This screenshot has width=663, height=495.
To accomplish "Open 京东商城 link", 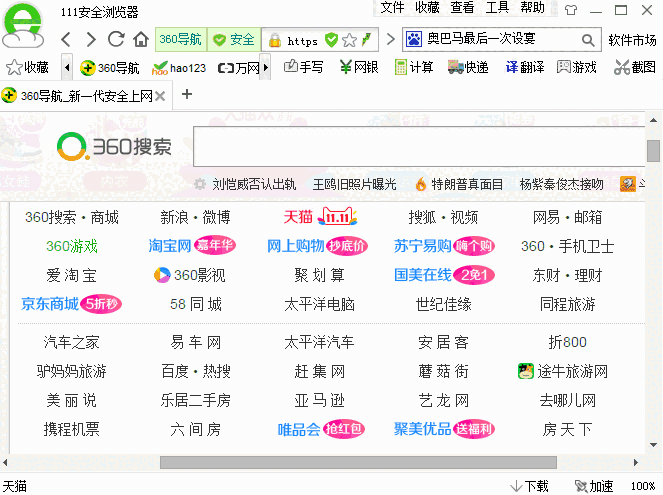I will tap(71, 304).
